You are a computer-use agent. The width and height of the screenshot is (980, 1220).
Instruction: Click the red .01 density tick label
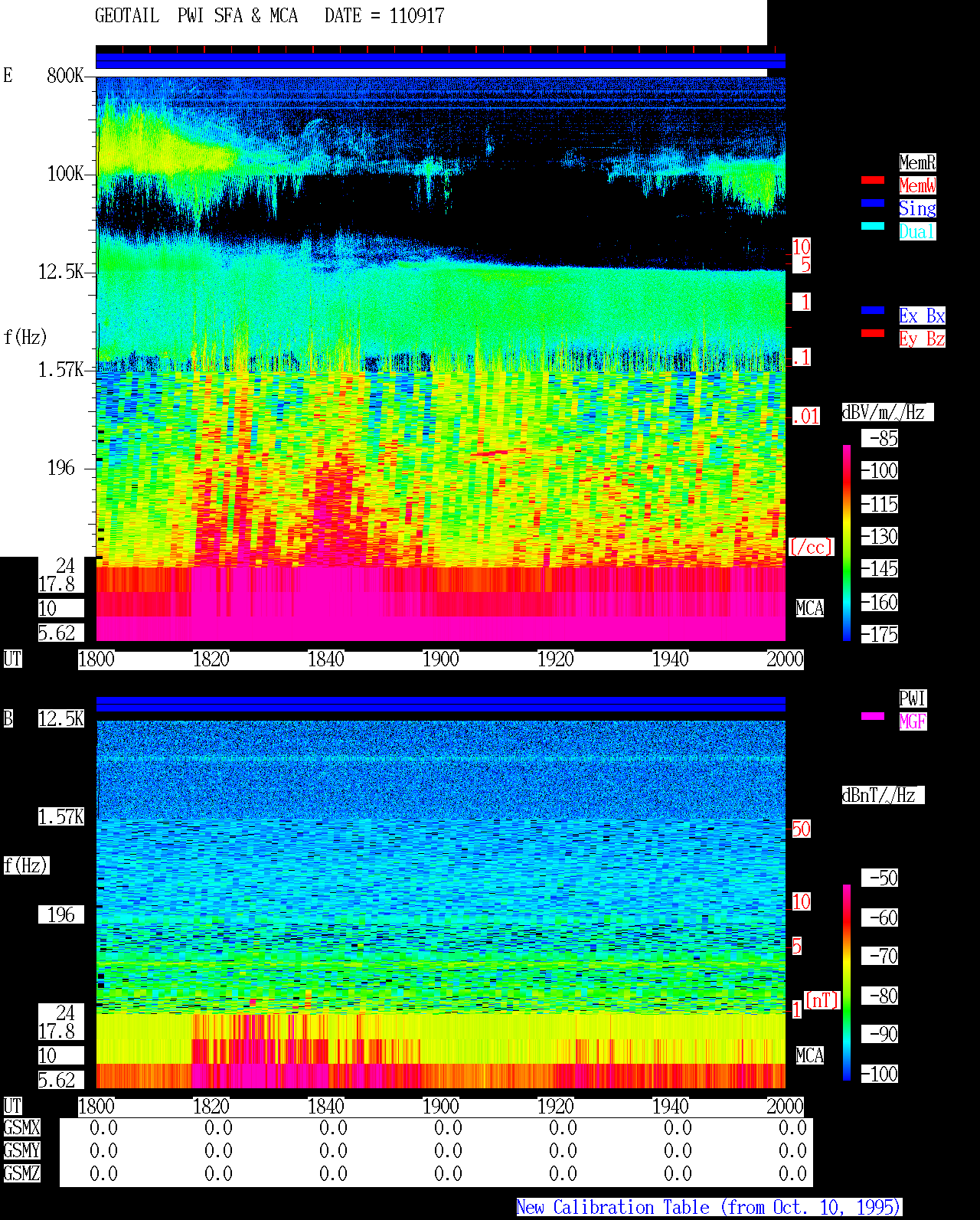tap(805, 416)
